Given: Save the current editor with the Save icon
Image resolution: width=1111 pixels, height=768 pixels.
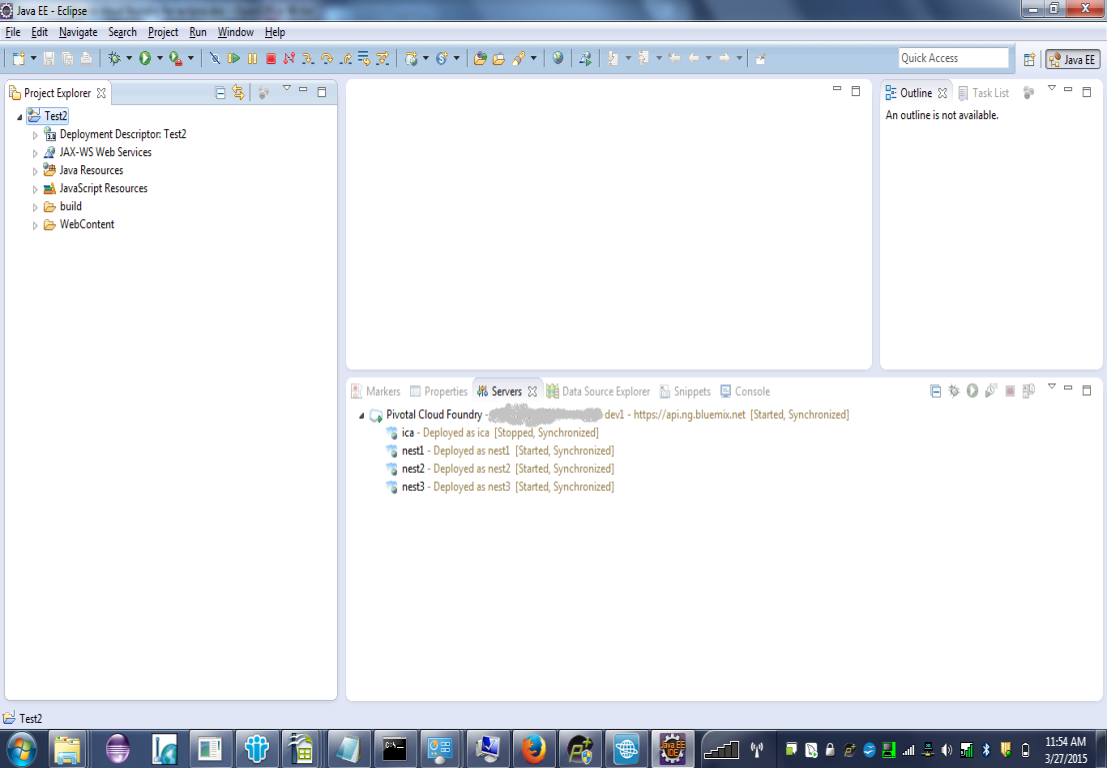Looking at the screenshot, I should (48, 59).
